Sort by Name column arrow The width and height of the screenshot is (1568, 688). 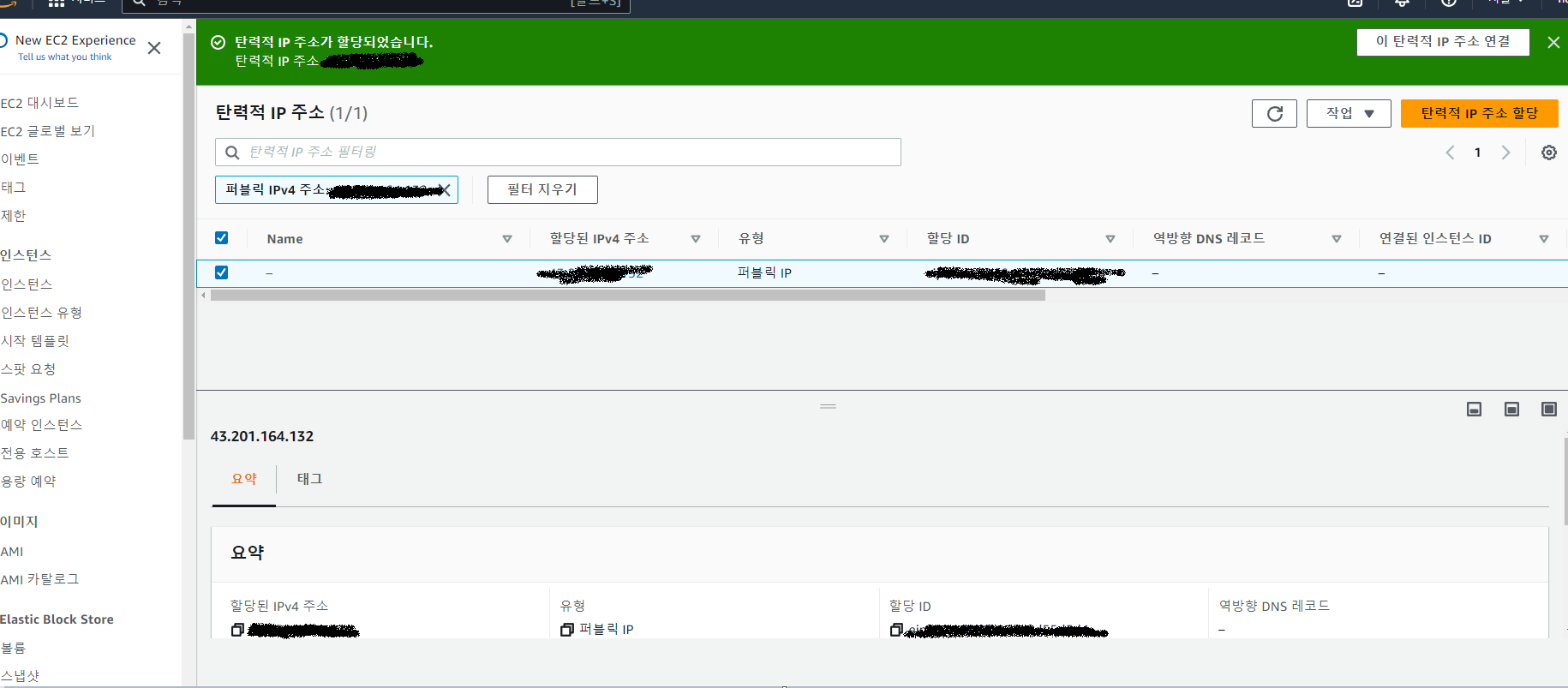coord(507,239)
